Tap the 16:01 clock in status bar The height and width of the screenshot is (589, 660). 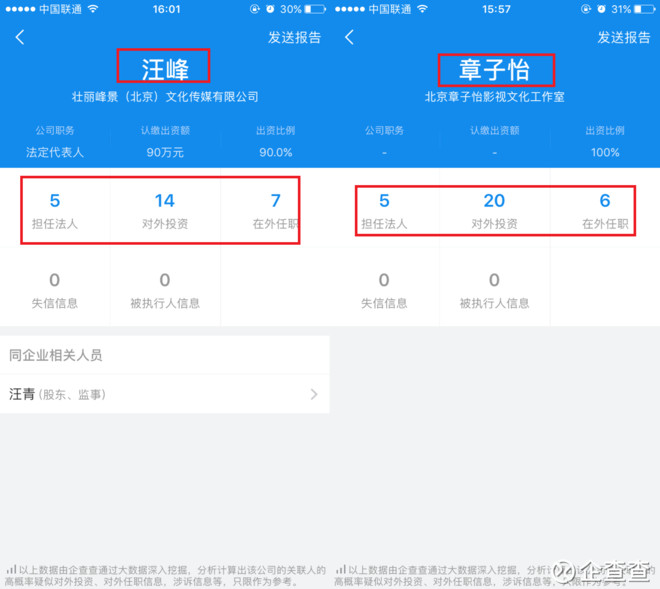click(166, 9)
